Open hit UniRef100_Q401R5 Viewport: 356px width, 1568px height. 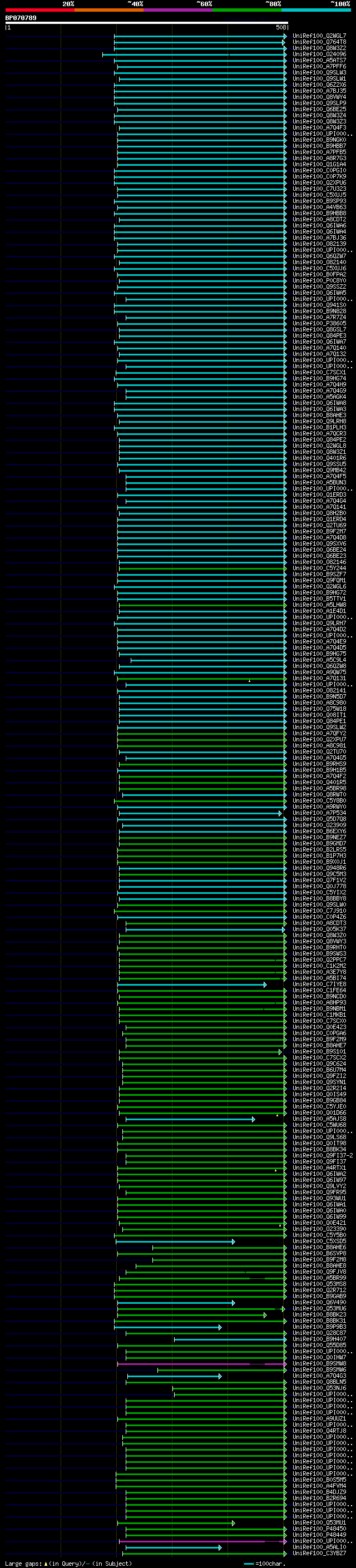pos(319,782)
